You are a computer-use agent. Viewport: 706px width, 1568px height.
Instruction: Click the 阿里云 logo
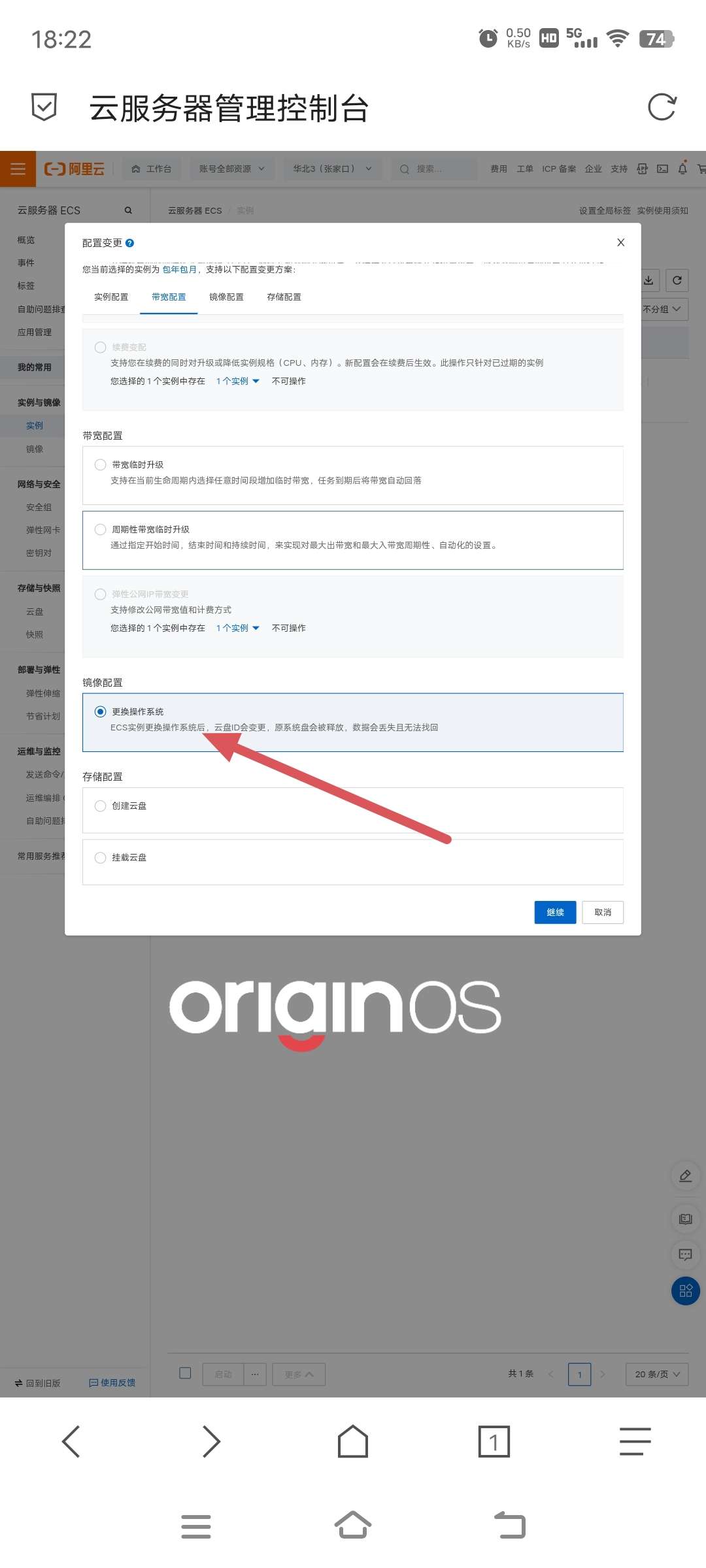(x=75, y=169)
